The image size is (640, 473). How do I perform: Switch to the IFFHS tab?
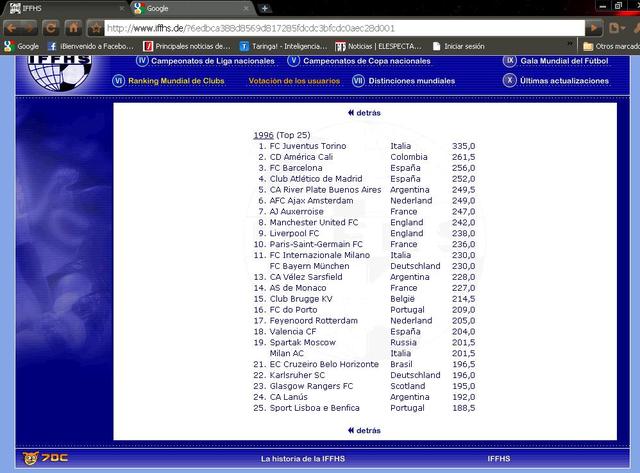[65, 8]
